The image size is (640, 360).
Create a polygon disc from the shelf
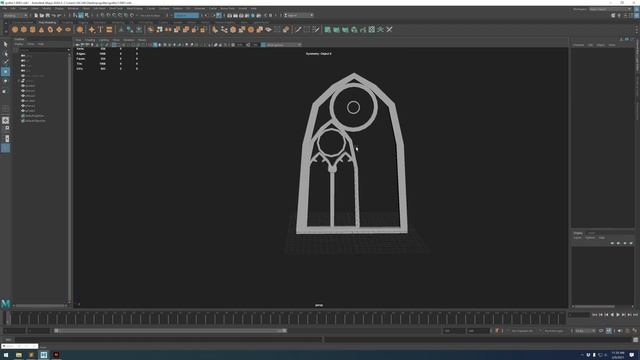coord(68,29)
